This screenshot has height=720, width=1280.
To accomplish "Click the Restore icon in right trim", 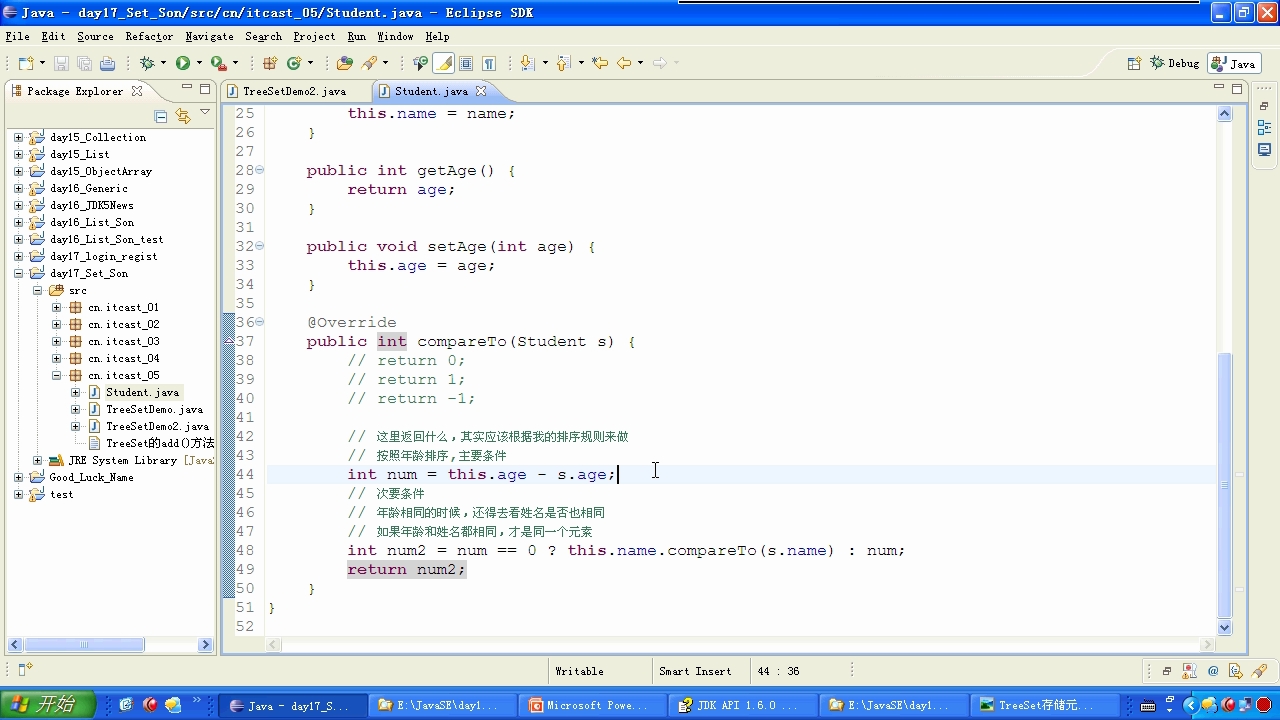I will [1264, 106].
